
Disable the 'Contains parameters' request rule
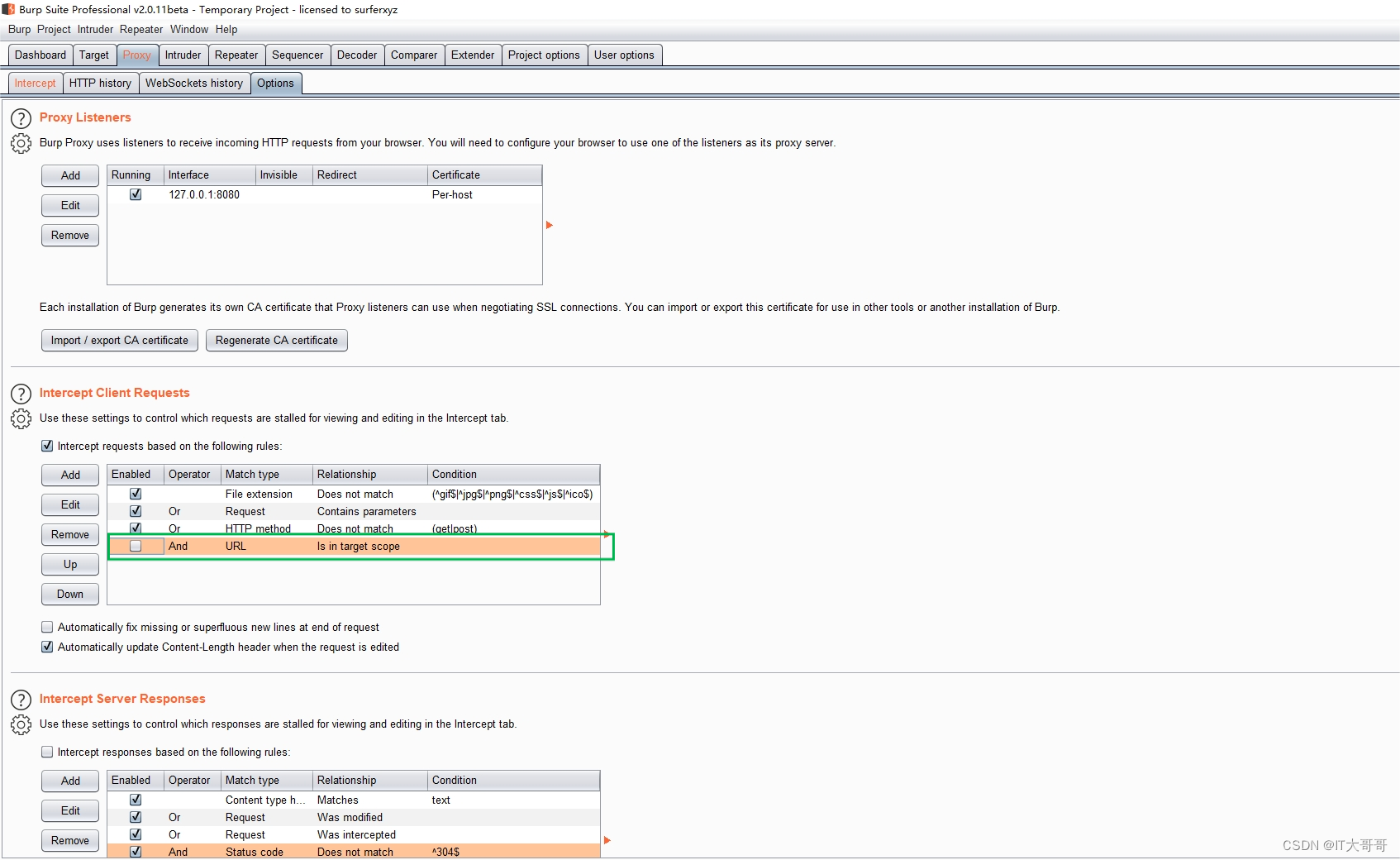pyautogui.click(x=136, y=511)
